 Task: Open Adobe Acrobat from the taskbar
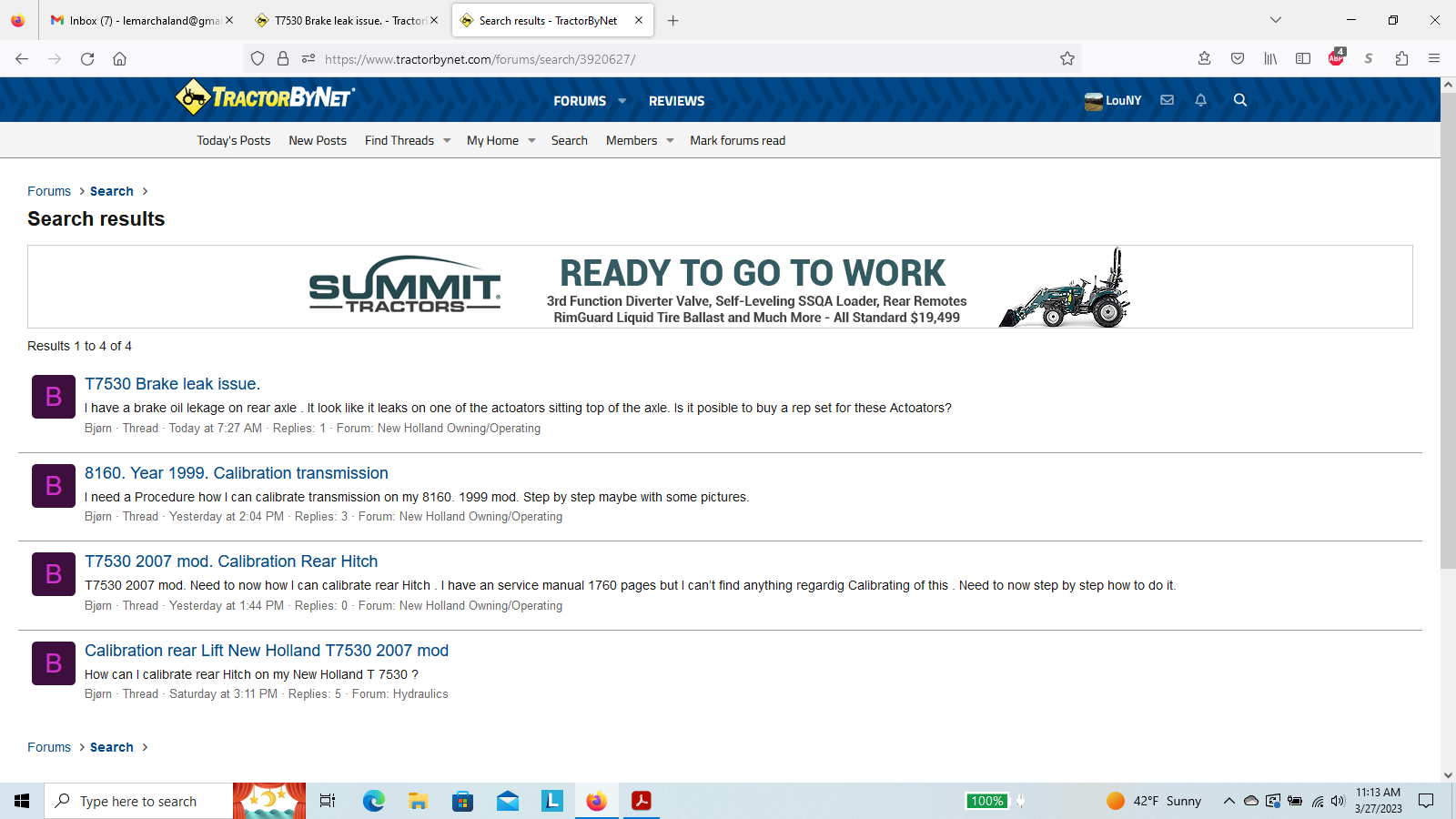pyautogui.click(x=642, y=801)
